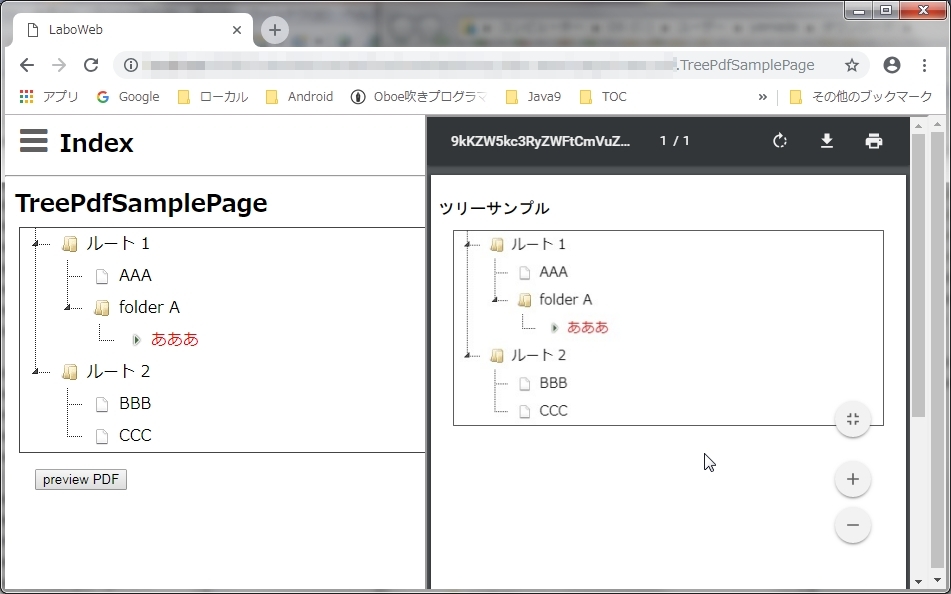Click the preview PDF button
Screen dimensions: 951x594
(81, 479)
